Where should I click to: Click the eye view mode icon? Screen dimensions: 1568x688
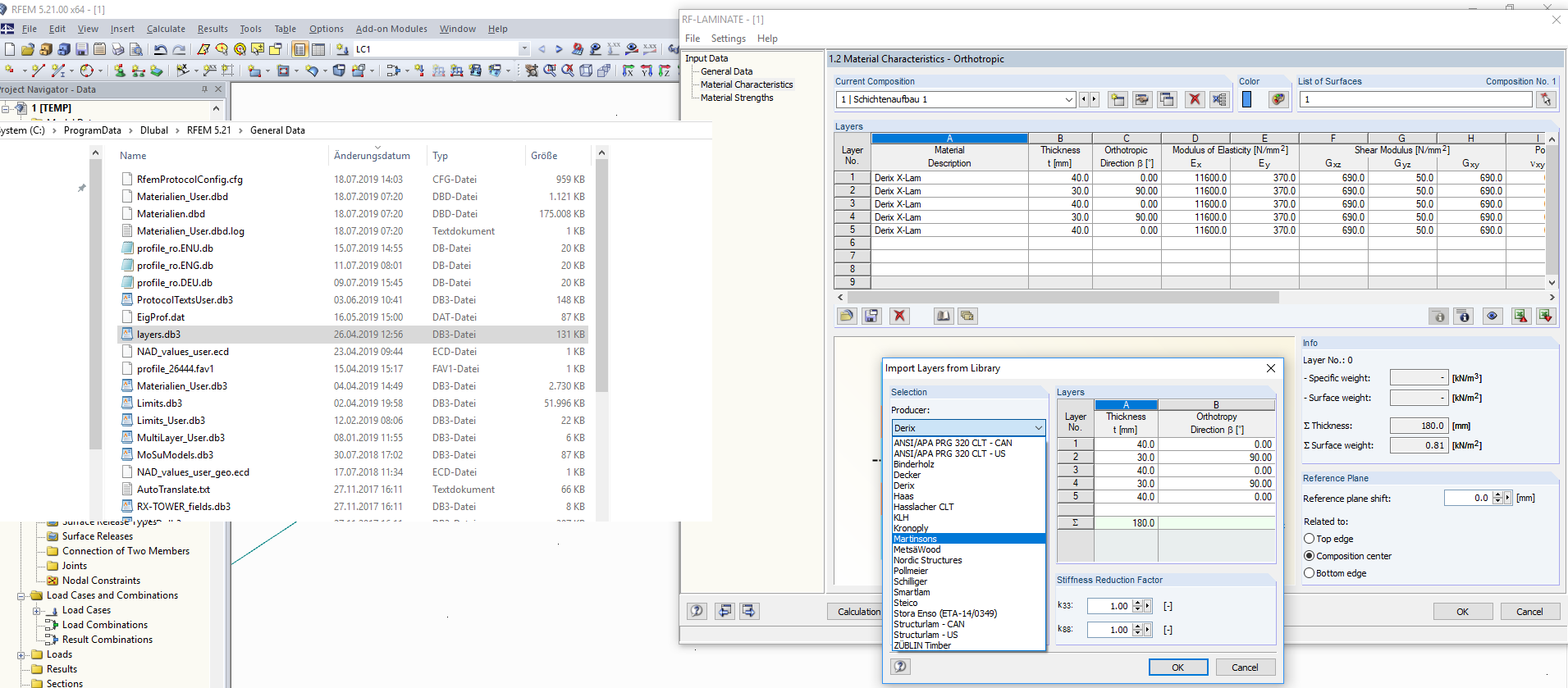1492,316
